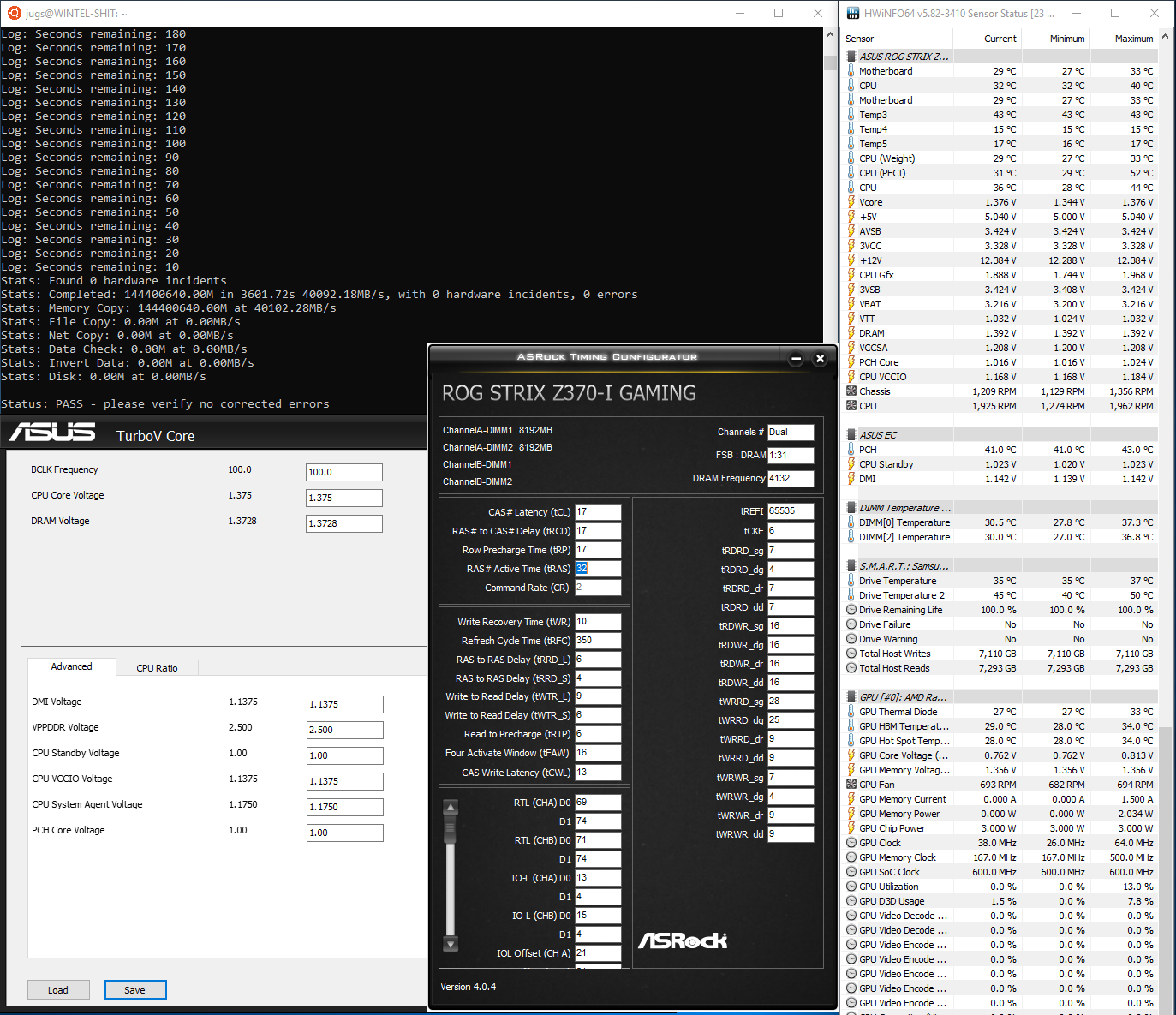Click the ASUS EC sensor group icon
This screenshot has height=1015, width=1176.
click(x=851, y=435)
